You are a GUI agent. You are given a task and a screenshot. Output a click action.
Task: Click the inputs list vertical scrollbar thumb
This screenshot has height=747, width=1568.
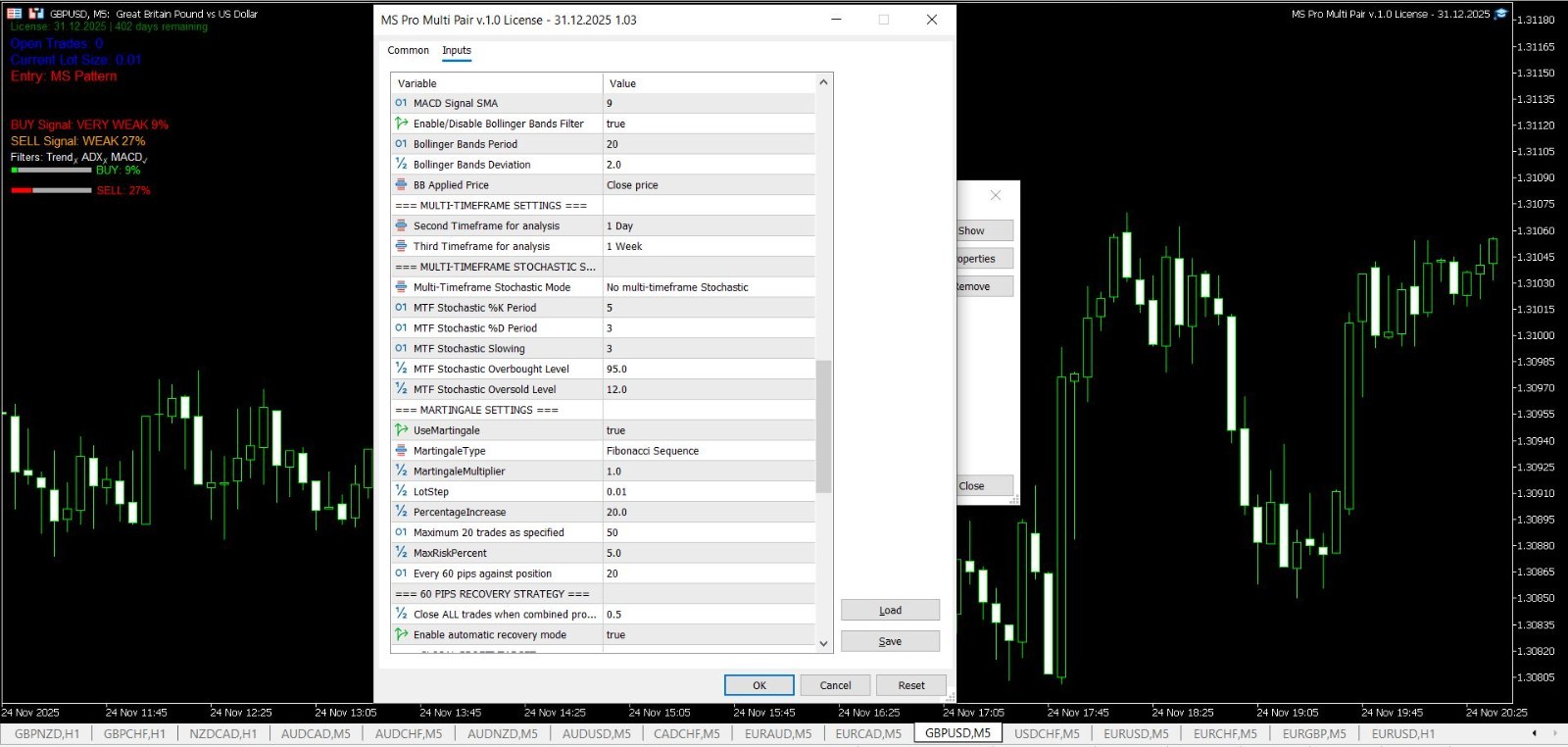click(x=823, y=425)
